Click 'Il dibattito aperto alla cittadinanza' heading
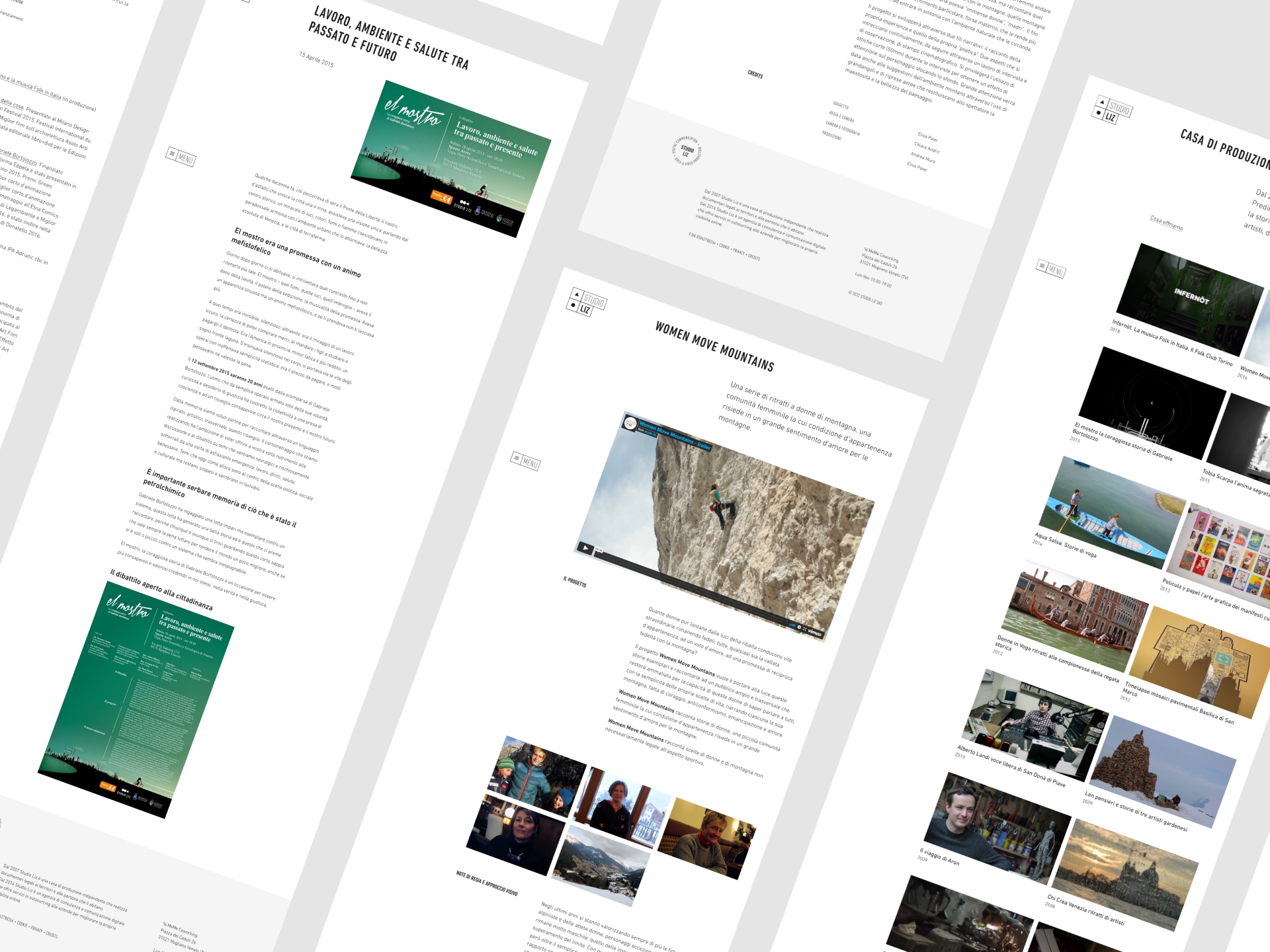The height and width of the screenshot is (952, 1270). coord(162,590)
